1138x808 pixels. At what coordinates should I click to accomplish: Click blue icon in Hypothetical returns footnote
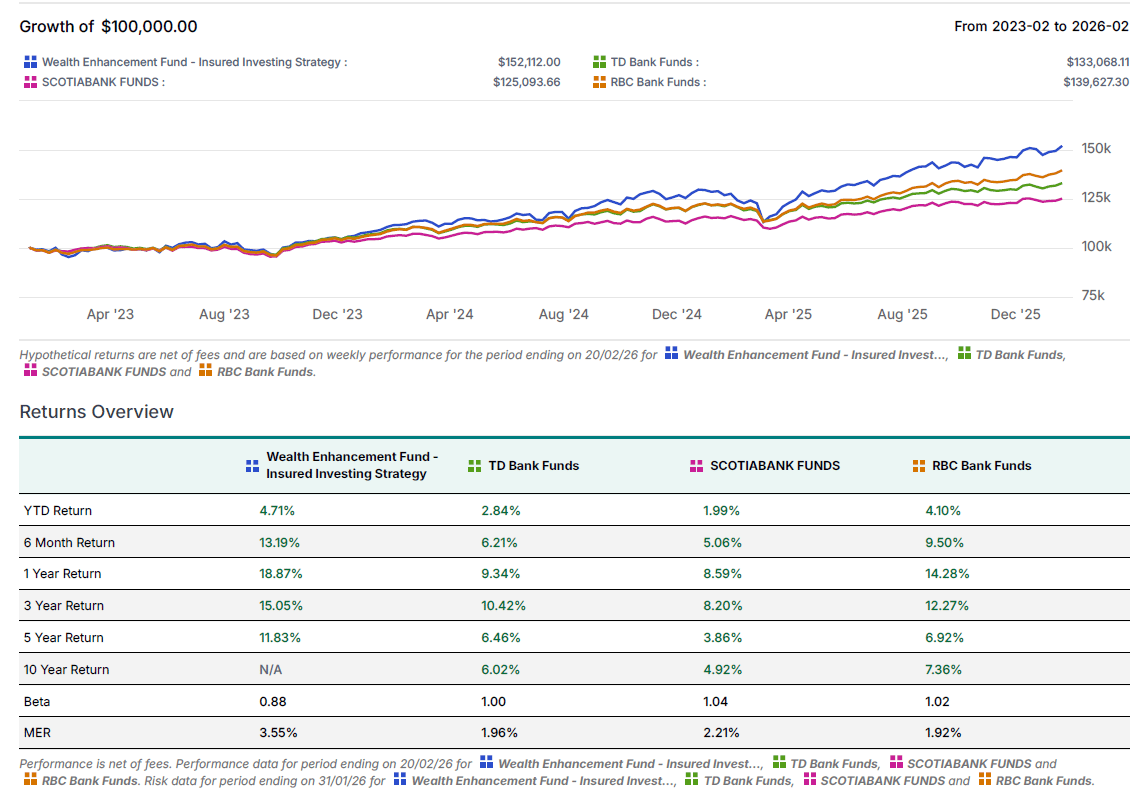pyautogui.click(x=672, y=354)
